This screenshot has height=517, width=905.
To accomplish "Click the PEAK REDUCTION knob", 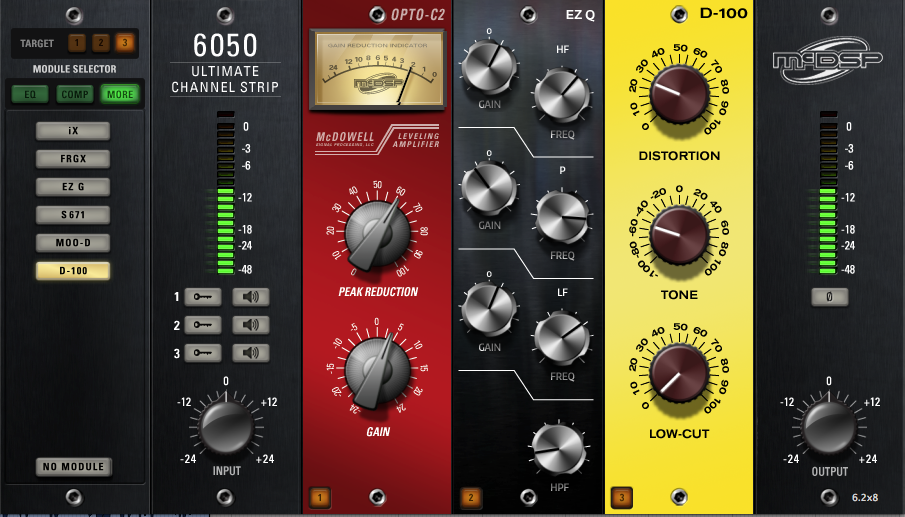I will pos(377,234).
